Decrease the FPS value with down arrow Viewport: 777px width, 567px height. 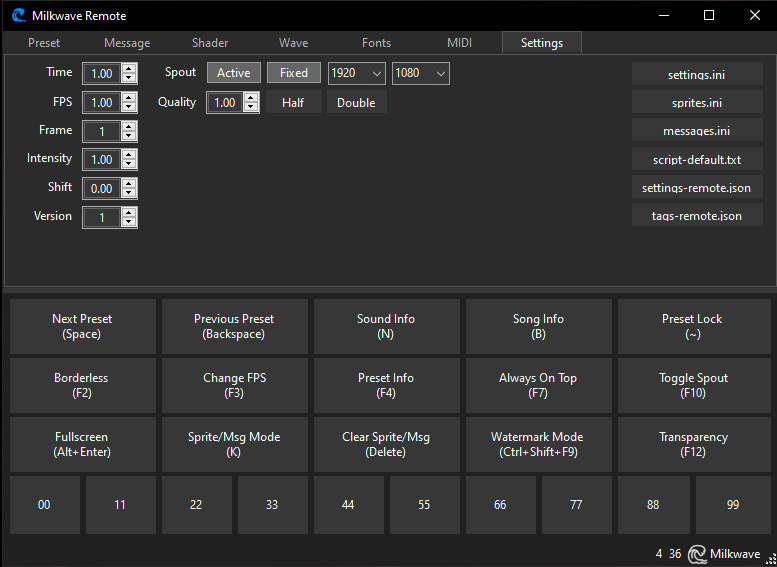coord(129,107)
